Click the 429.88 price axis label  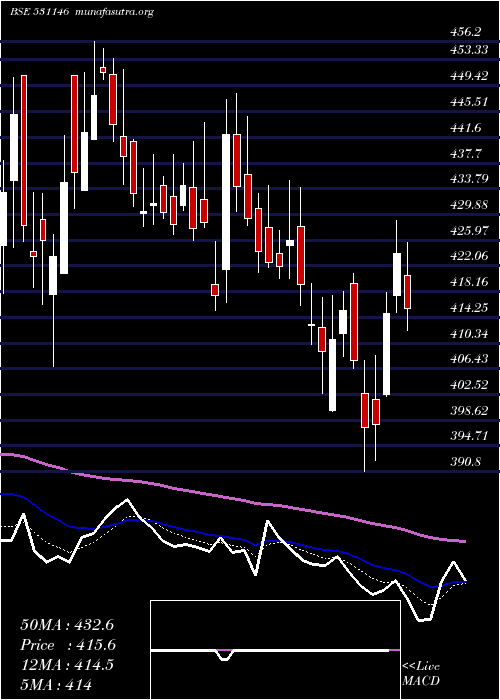(469, 205)
